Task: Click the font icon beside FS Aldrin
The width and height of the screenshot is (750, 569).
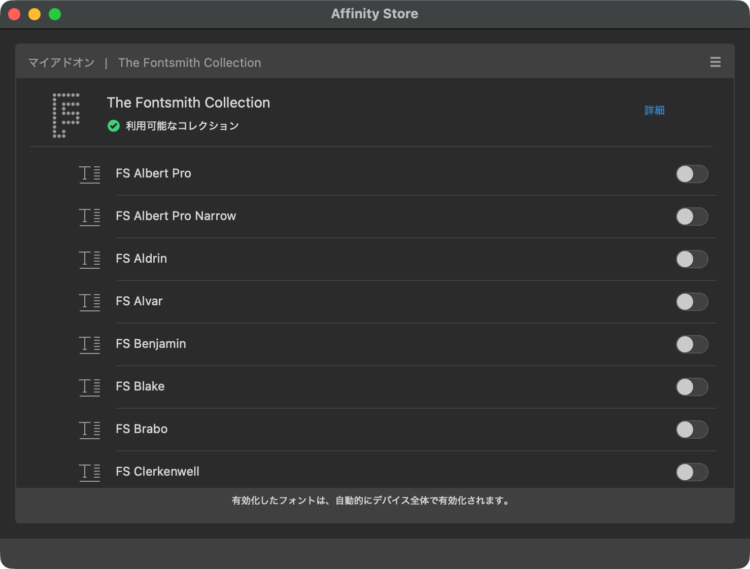Action: (x=90, y=259)
